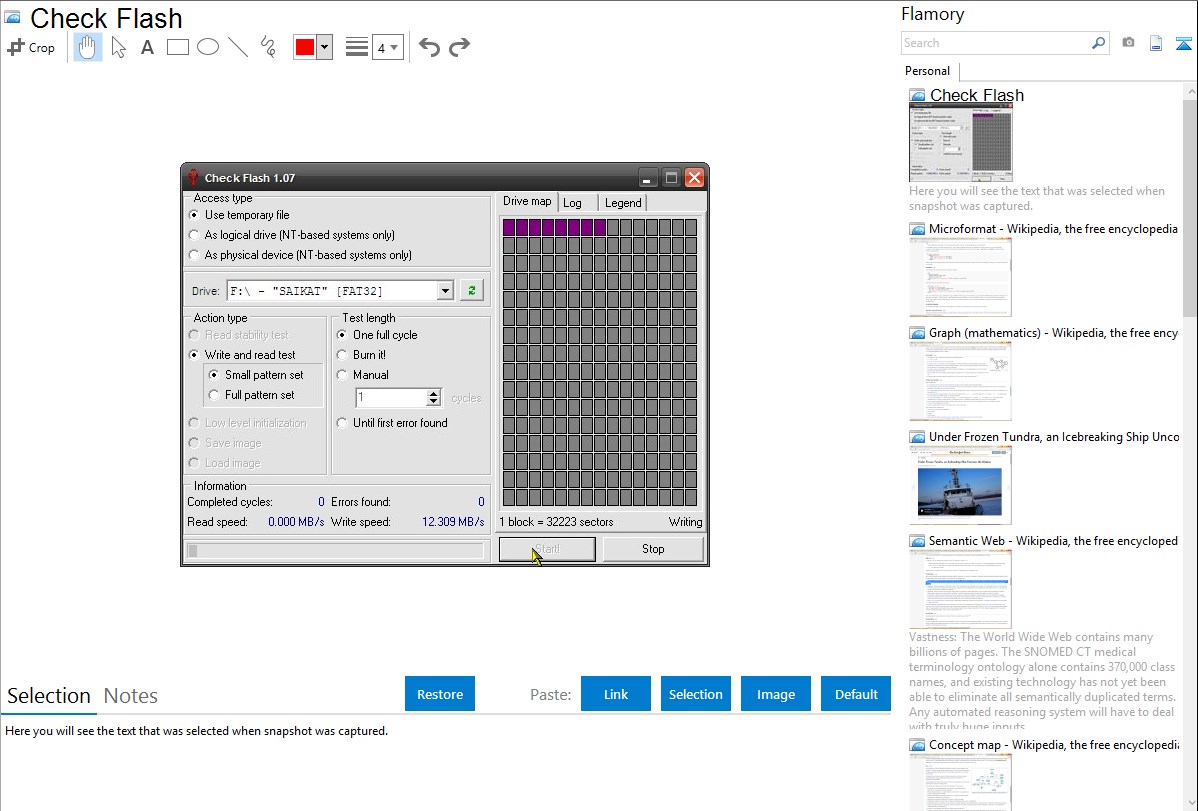Click the Paste Default button
This screenshot has width=1198, height=811.
(x=856, y=694)
